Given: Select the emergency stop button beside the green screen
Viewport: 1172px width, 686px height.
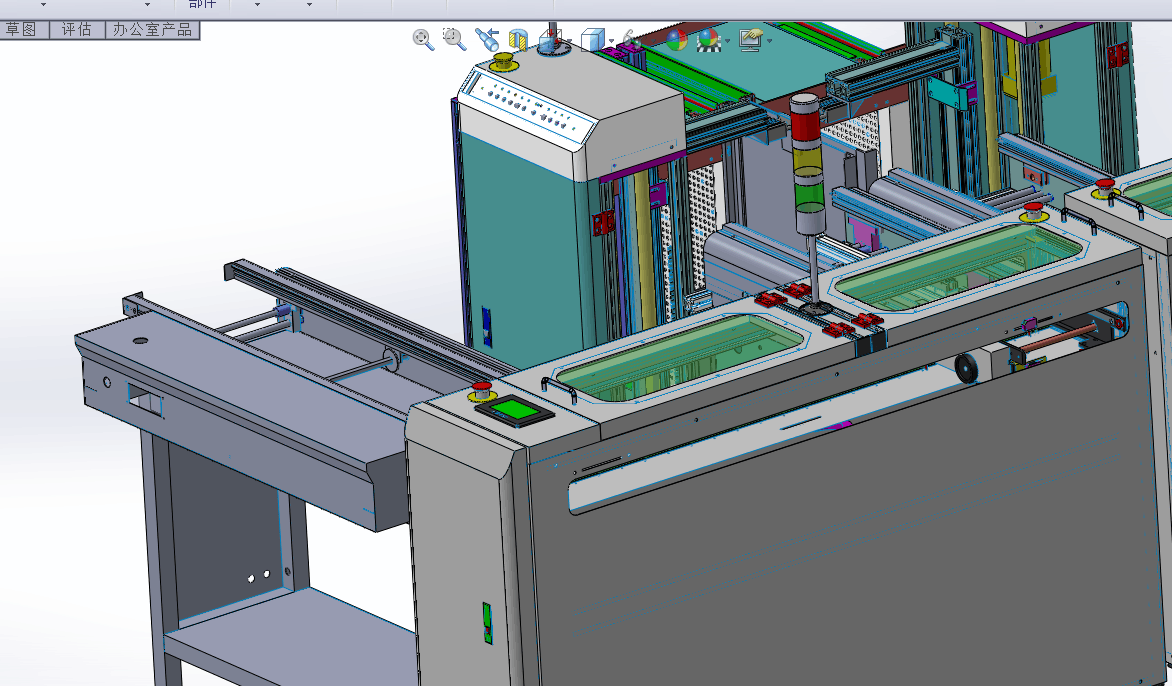Looking at the screenshot, I should pos(482,391).
